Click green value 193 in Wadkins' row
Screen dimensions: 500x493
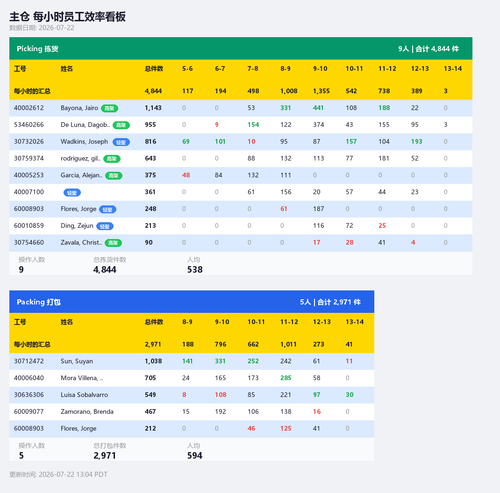pos(416,142)
